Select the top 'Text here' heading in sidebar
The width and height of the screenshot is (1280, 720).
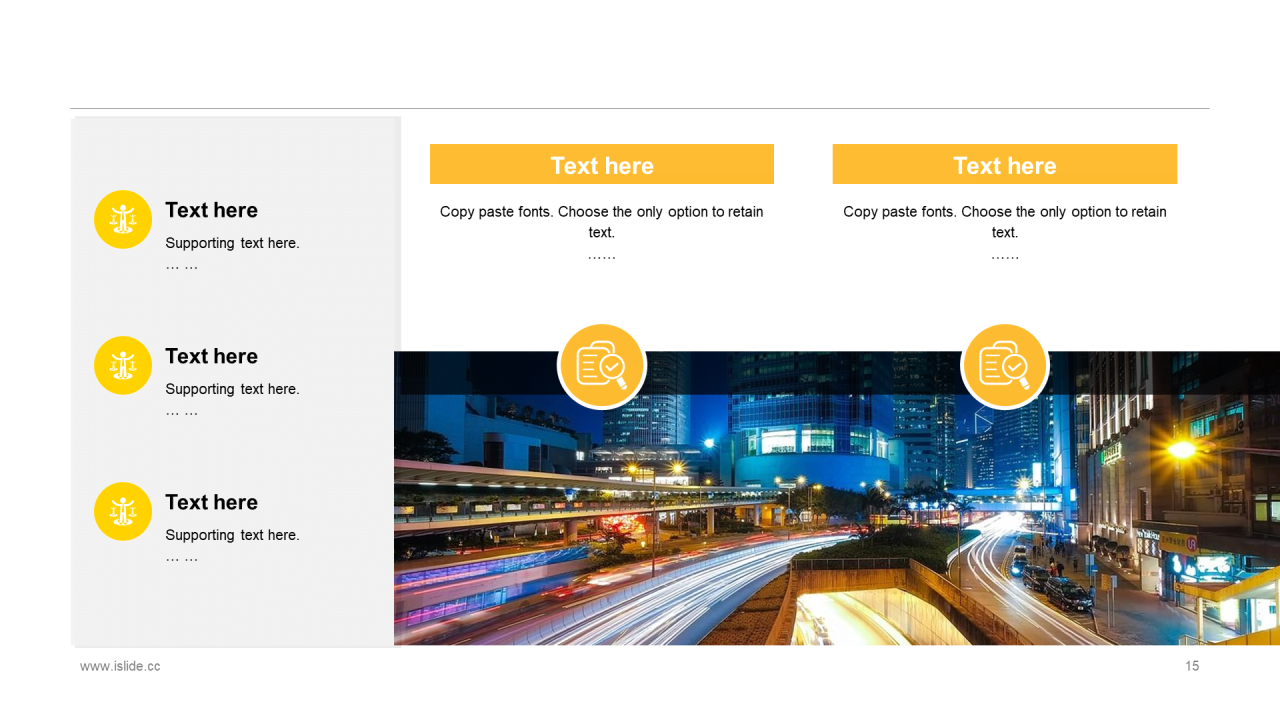[211, 210]
